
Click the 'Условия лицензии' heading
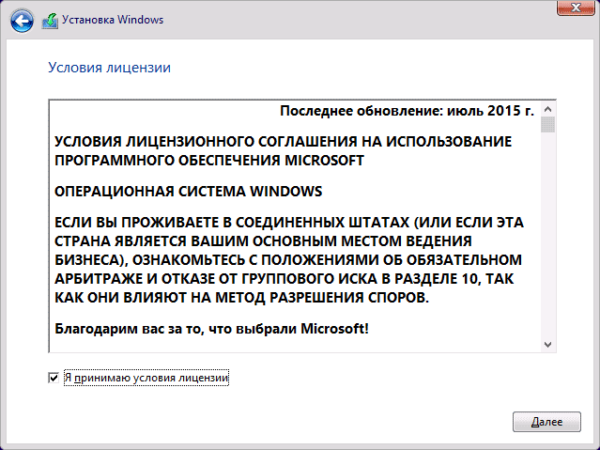pos(109,67)
